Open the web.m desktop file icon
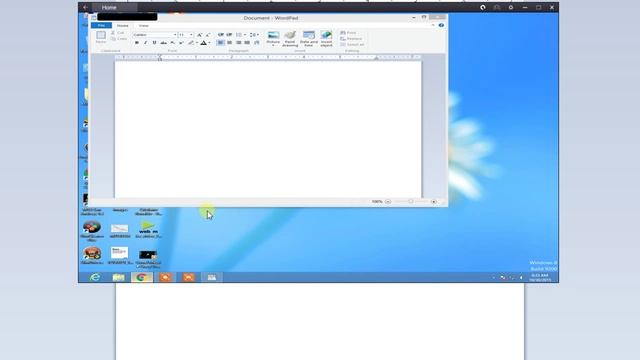This screenshot has height=360, width=640. (x=148, y=230)
